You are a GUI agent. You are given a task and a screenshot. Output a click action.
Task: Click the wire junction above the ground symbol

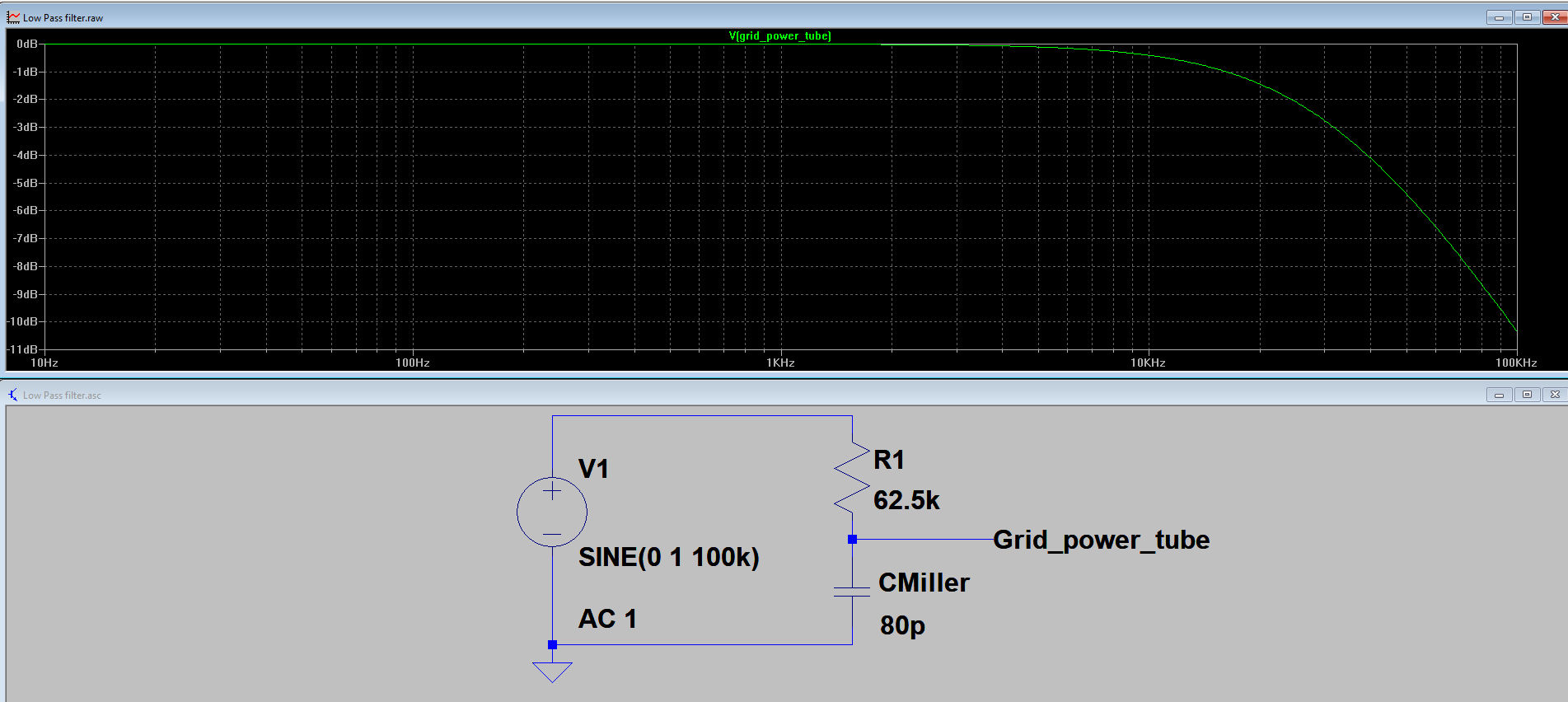(x=552, y=644)
